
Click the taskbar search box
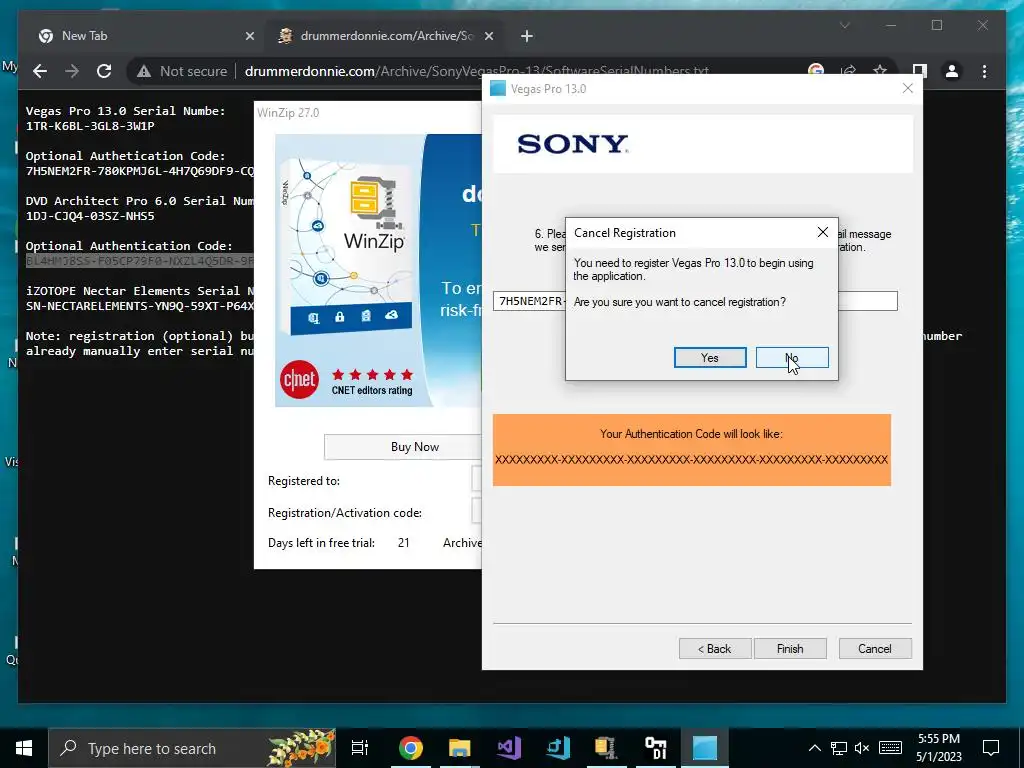(192, 748)
